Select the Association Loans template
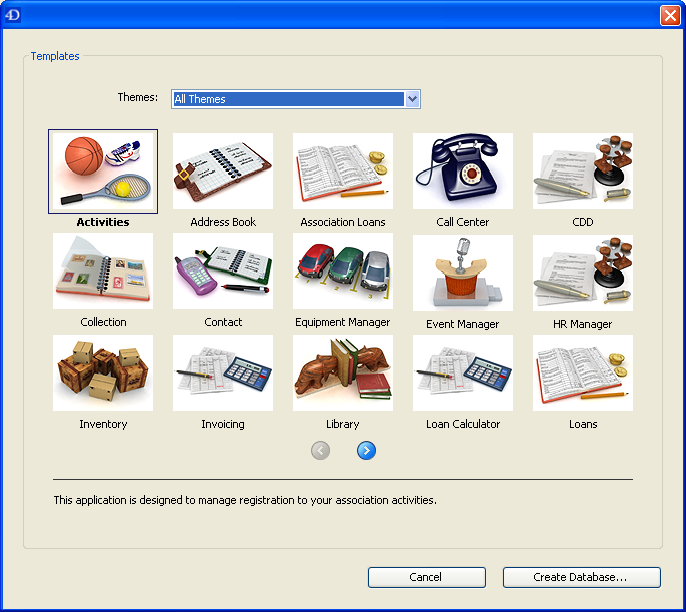The height and width of the screenshot is (612, 686). pos(343,171)
